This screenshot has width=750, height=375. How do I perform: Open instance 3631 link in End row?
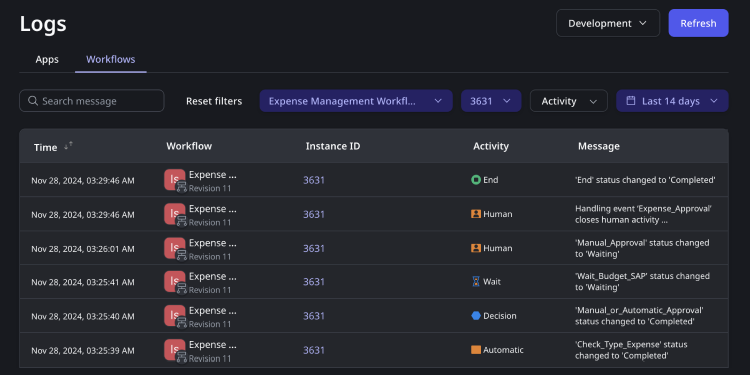pyautogui.click(x=314, y=180)
